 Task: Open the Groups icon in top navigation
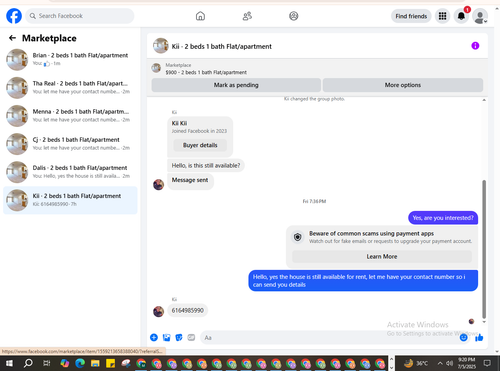[294, 16]
